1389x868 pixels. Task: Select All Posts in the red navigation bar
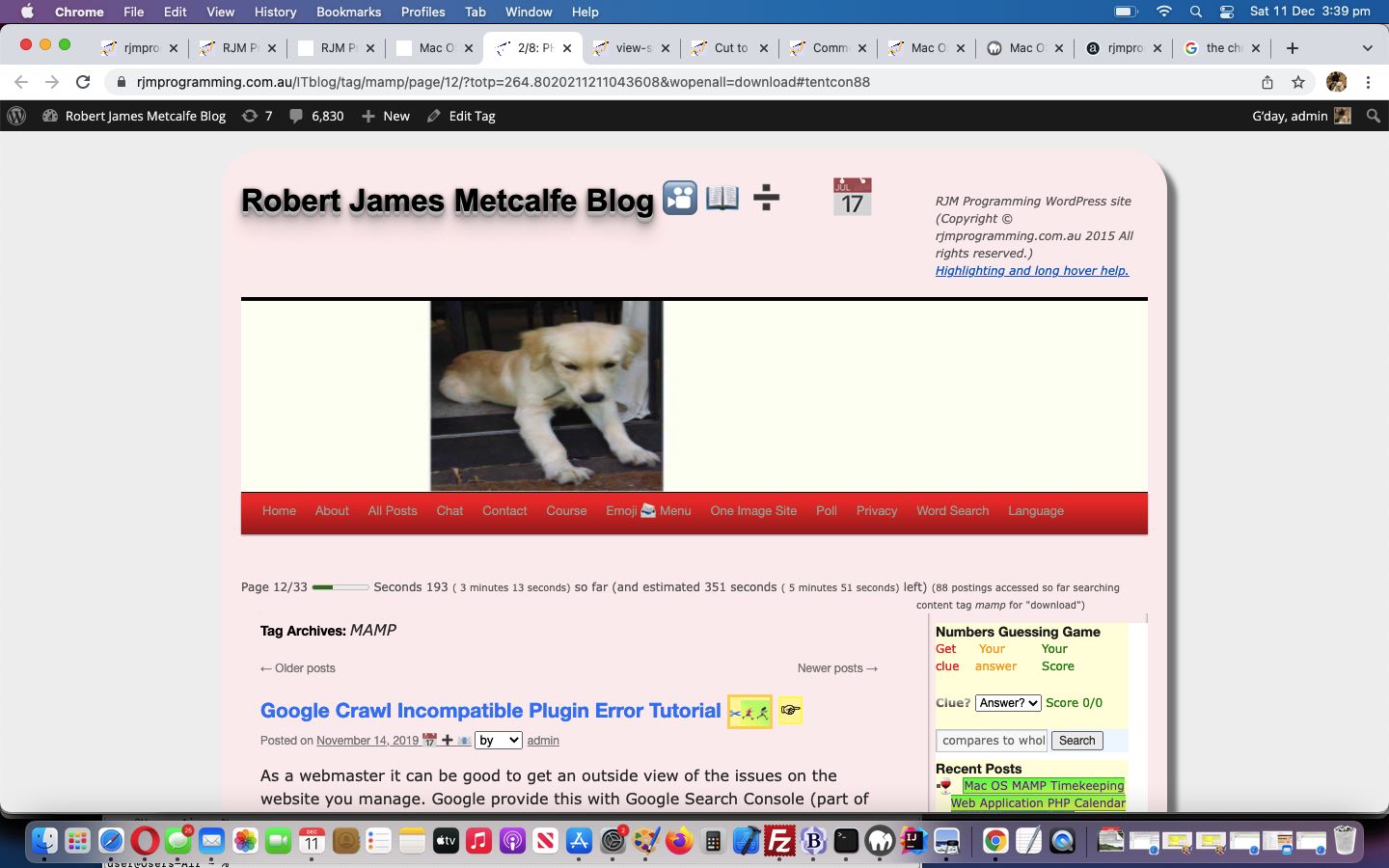[x=392, y=511]
